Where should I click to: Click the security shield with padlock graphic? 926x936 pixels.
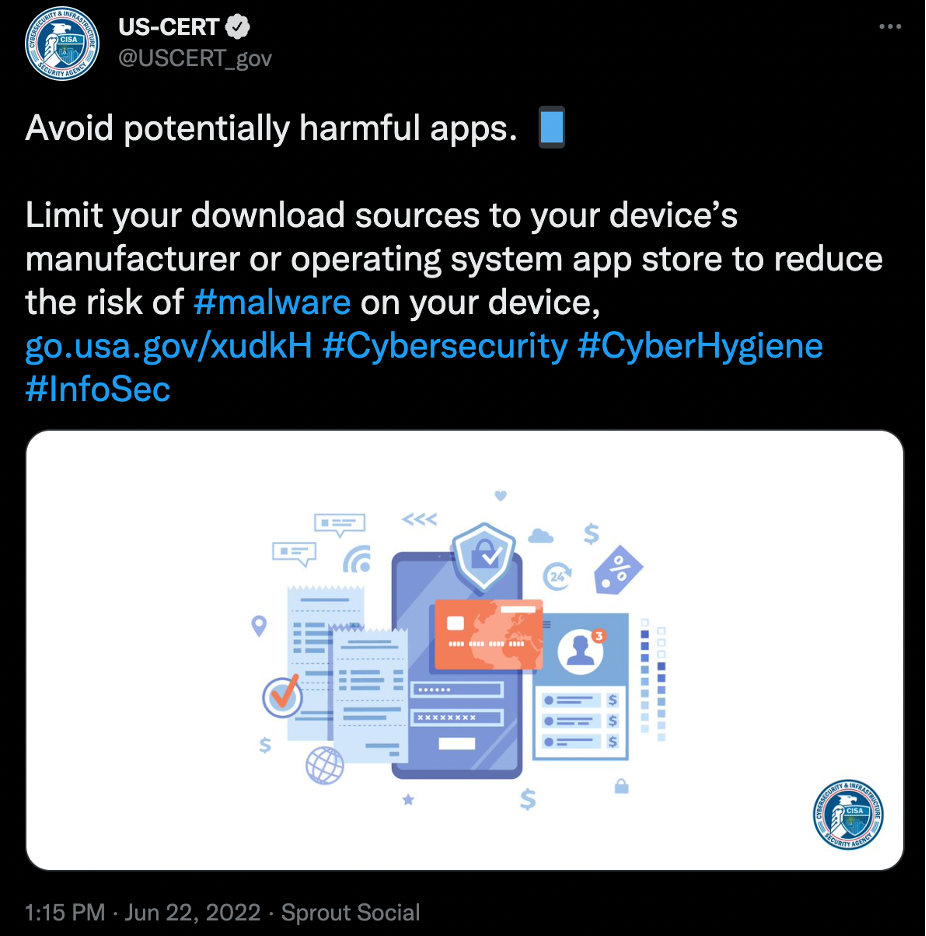[483, 555]
